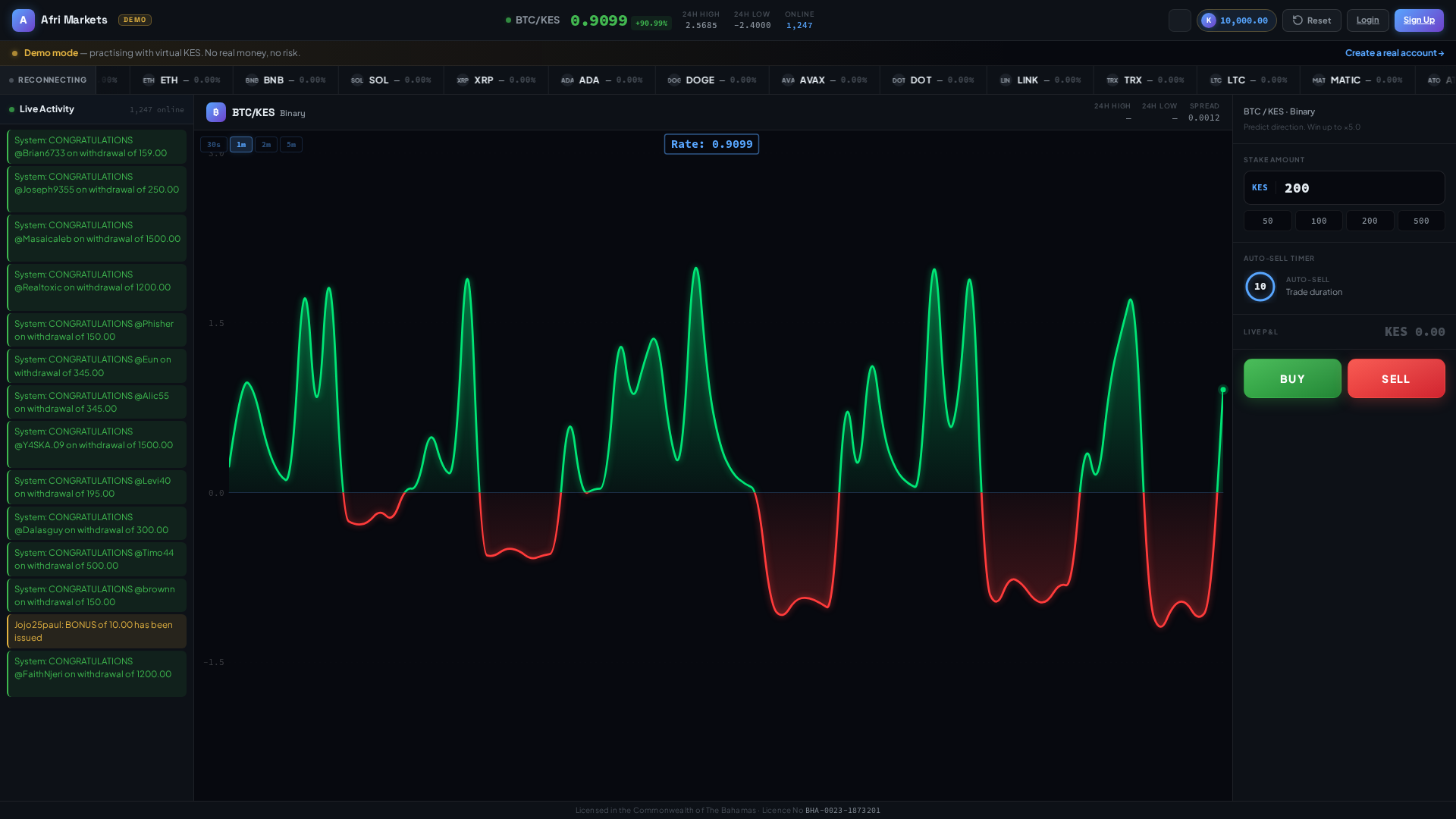This screenshot has width=1456, height=819.
Task: Open the Dalasguy withdrawal notification
Action: point(96,523)
